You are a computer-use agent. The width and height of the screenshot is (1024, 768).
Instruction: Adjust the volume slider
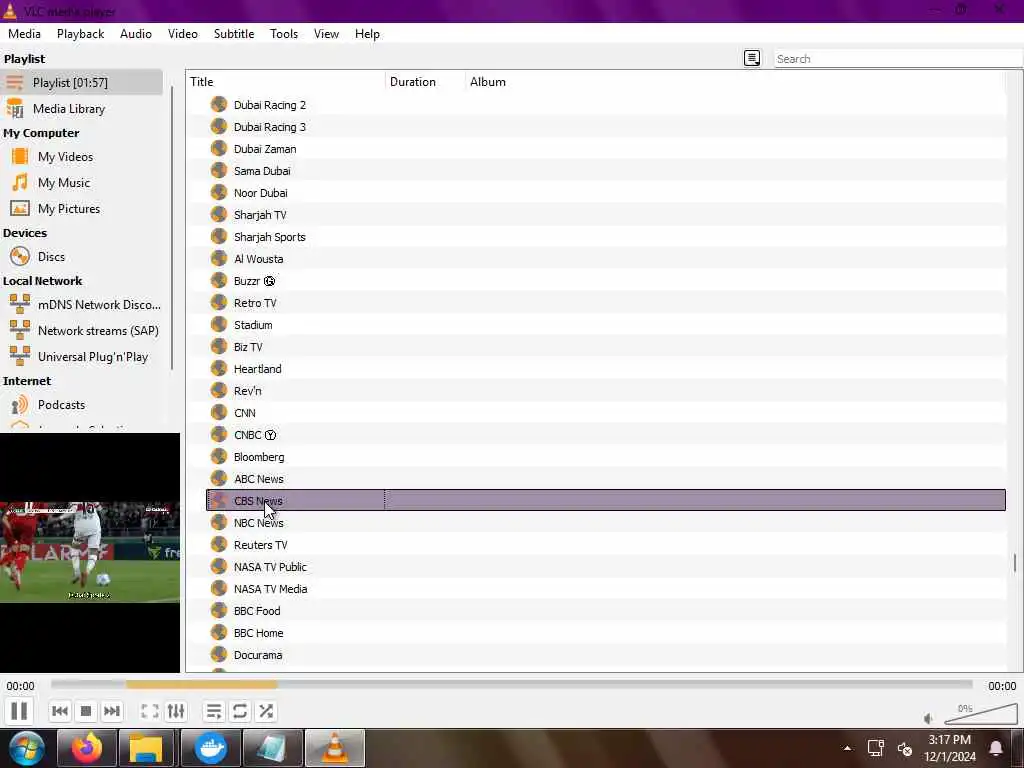tap(981, 714)
